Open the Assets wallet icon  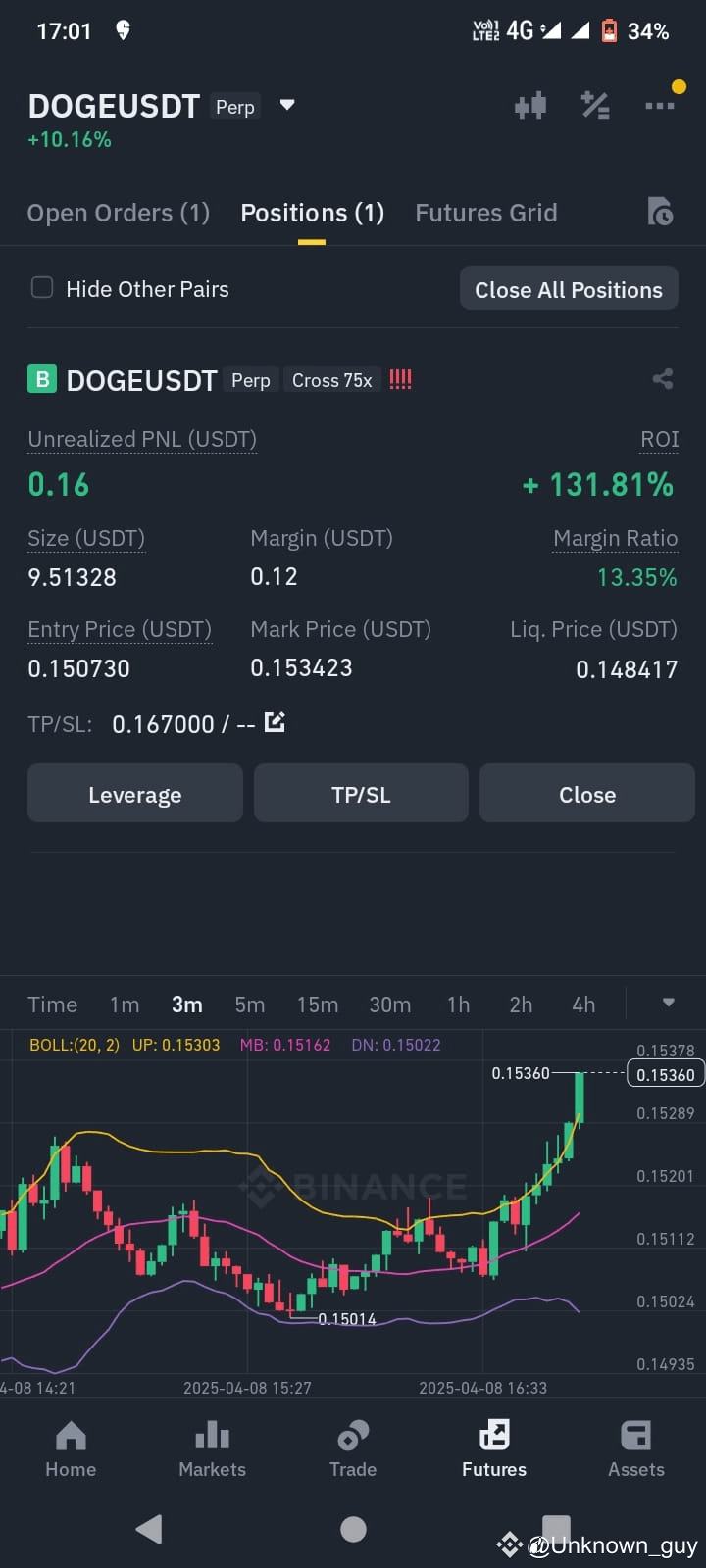coord(635,1436)
